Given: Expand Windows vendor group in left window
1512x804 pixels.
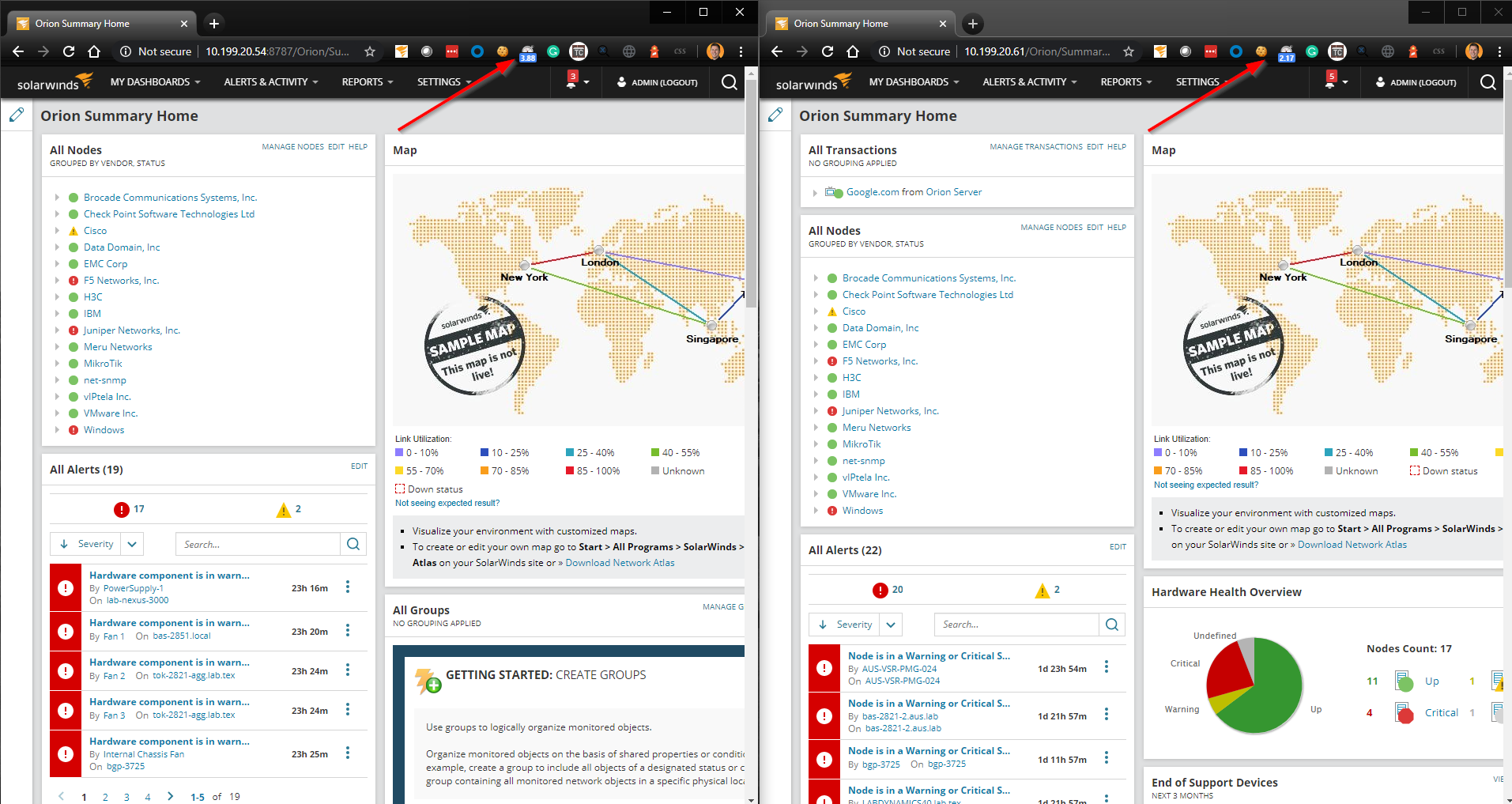Looking at the screenshot, I should (57, 430).
